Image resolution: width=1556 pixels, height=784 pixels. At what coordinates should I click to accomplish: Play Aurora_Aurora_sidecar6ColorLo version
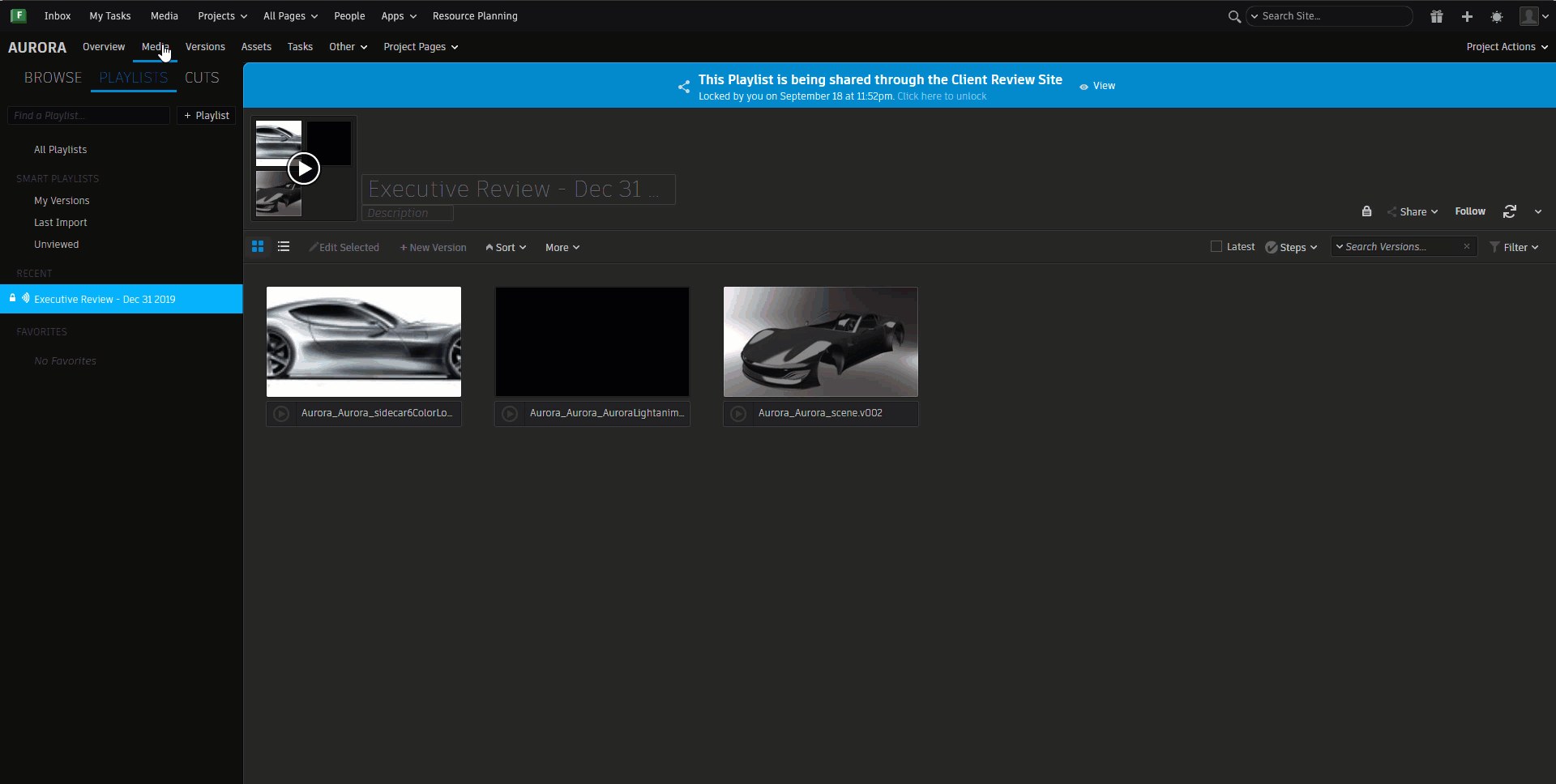[281, 414]
